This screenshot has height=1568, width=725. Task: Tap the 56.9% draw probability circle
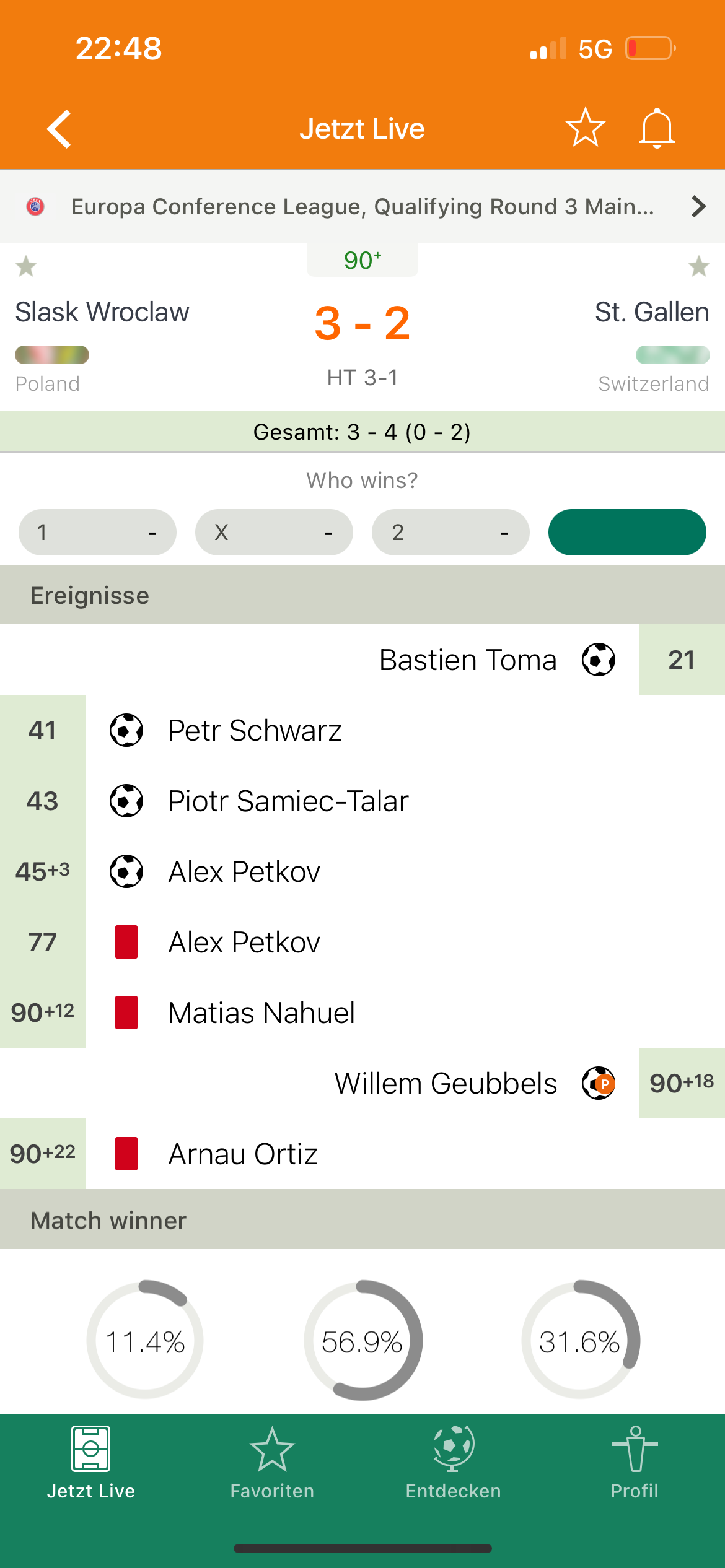pyautogui.click(x=362, y=1341)
